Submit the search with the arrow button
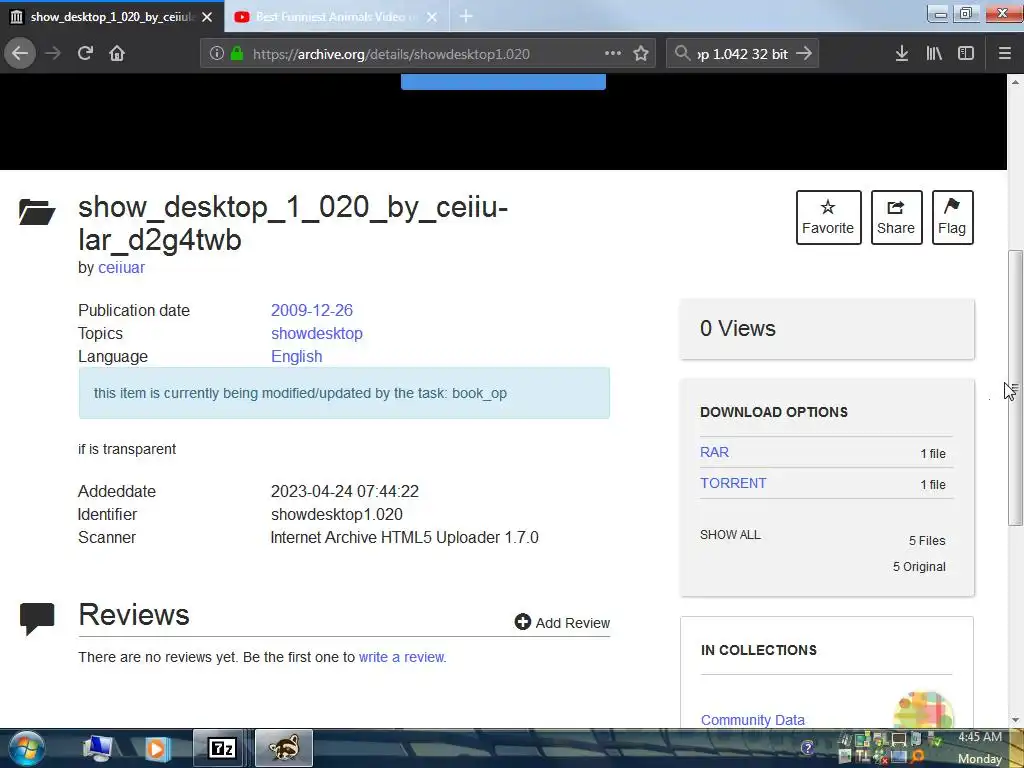This screenshot has height=768, width=1024. (804, 54)
